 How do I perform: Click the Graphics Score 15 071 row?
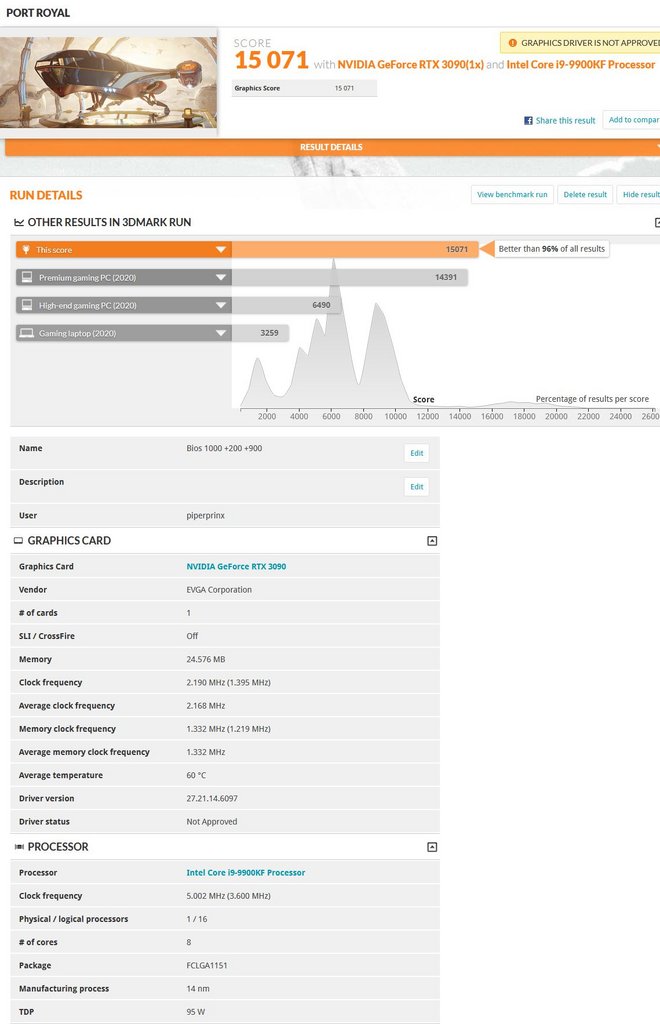(304, 88)
